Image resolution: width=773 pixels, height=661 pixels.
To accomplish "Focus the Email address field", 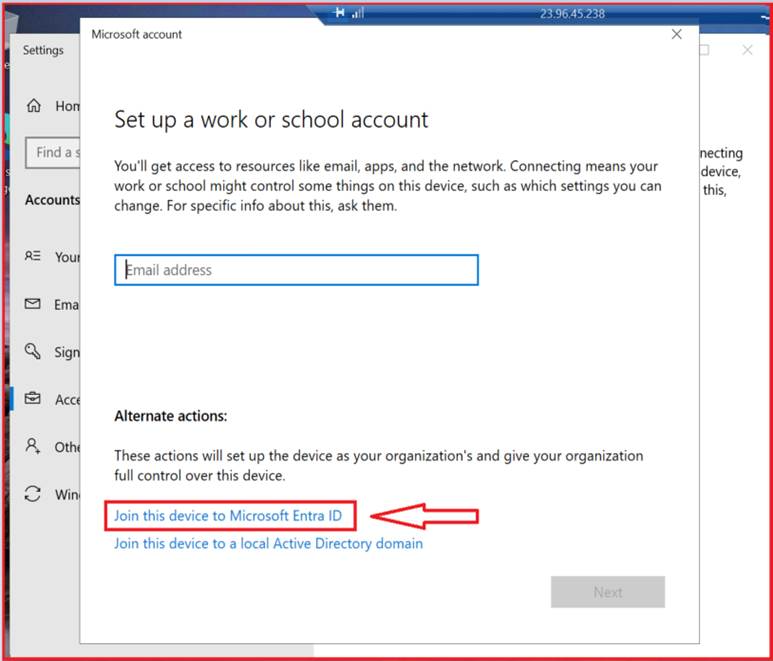I will click(x=296, y=270).
